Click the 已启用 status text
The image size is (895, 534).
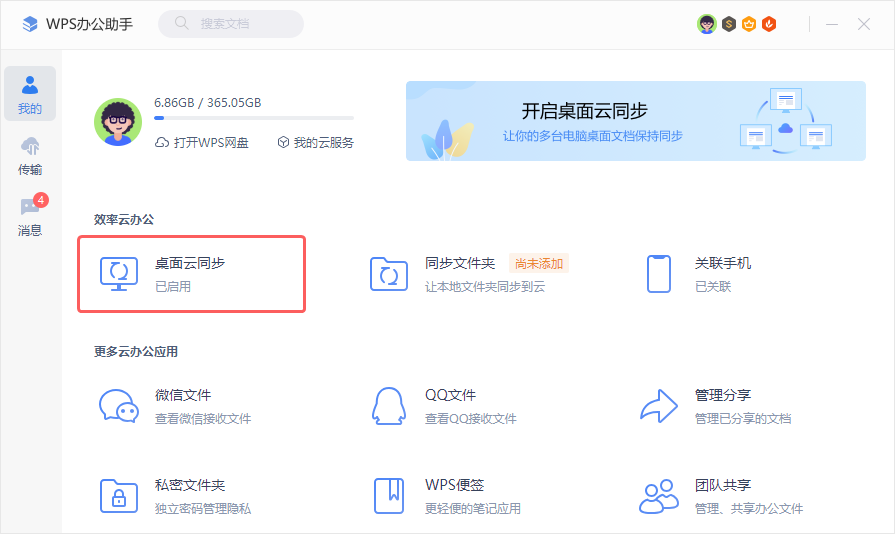173,286
